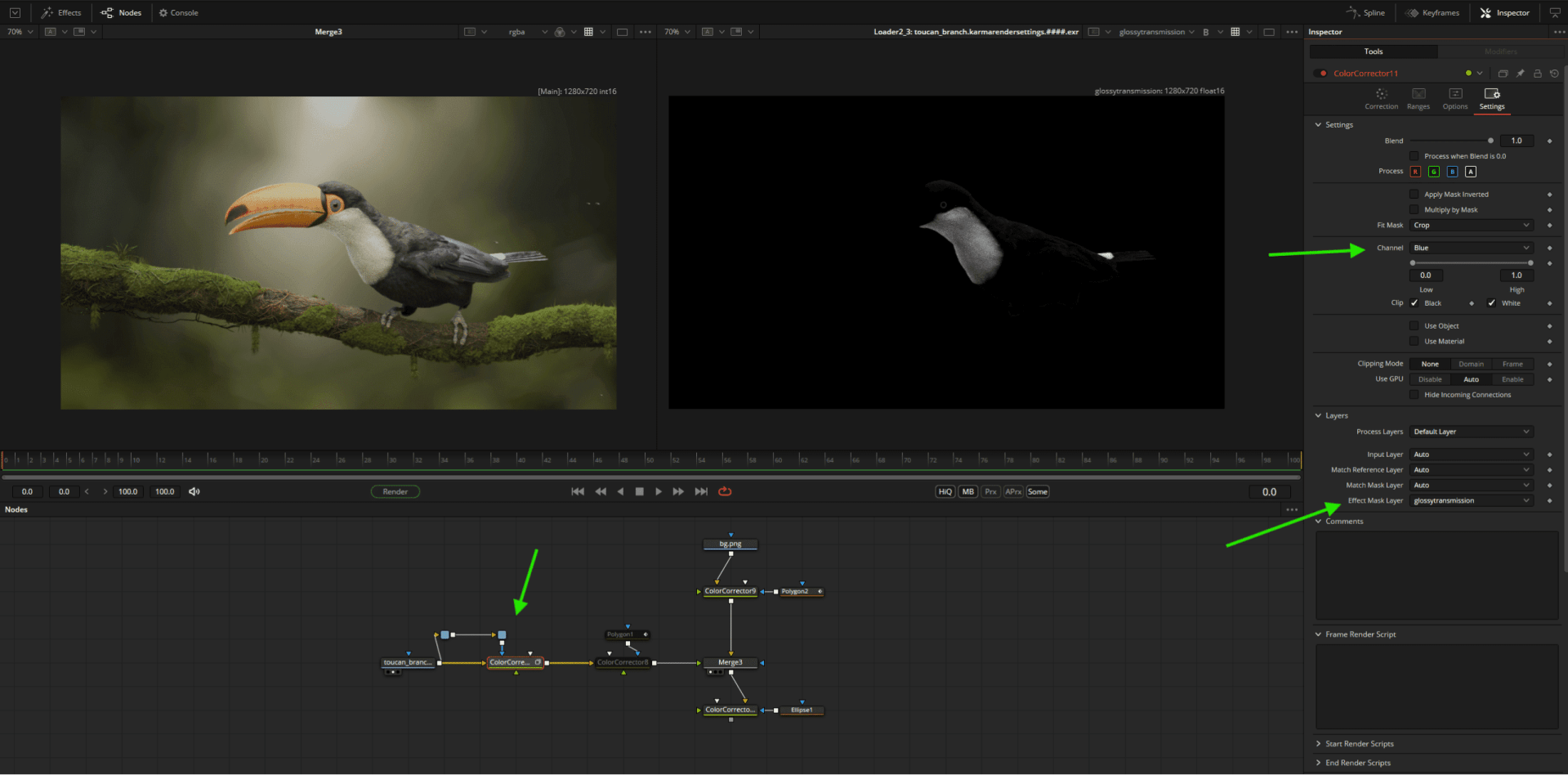Image resolution: width=1568 pixels, height=775 pixels.
Task: Open the Channel dropdown currently set to Blue
Action: 1470,248
